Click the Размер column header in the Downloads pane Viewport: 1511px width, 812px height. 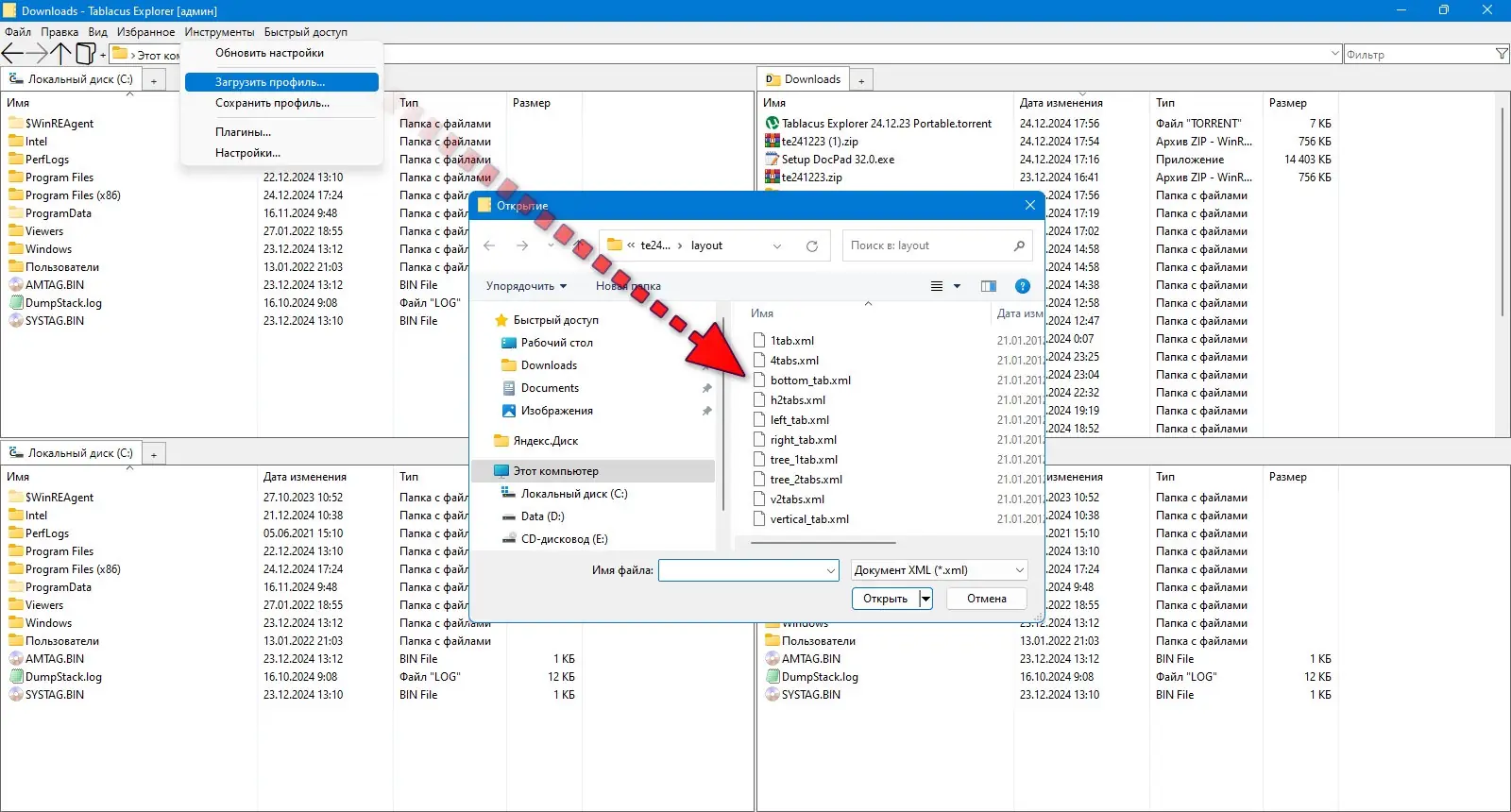click(1288, 103)
